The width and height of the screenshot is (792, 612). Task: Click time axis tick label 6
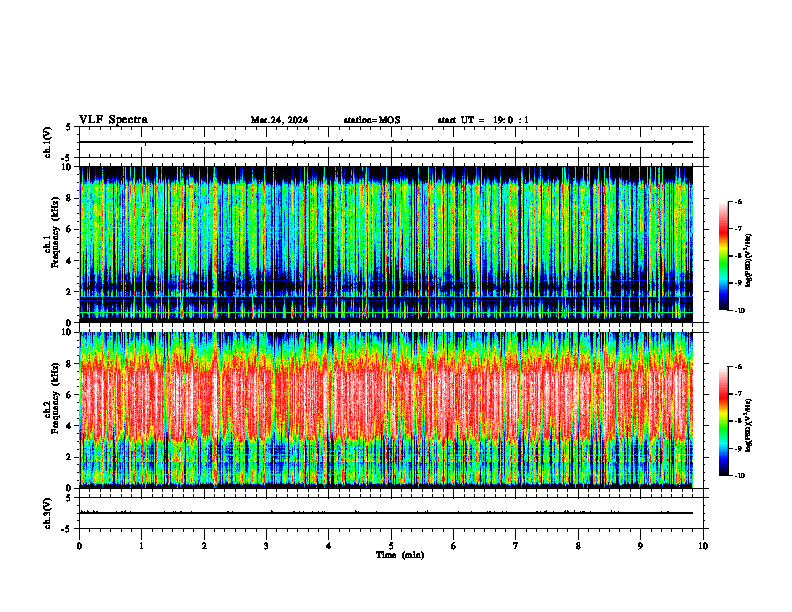pyautogui.click(x=454, y=546)
